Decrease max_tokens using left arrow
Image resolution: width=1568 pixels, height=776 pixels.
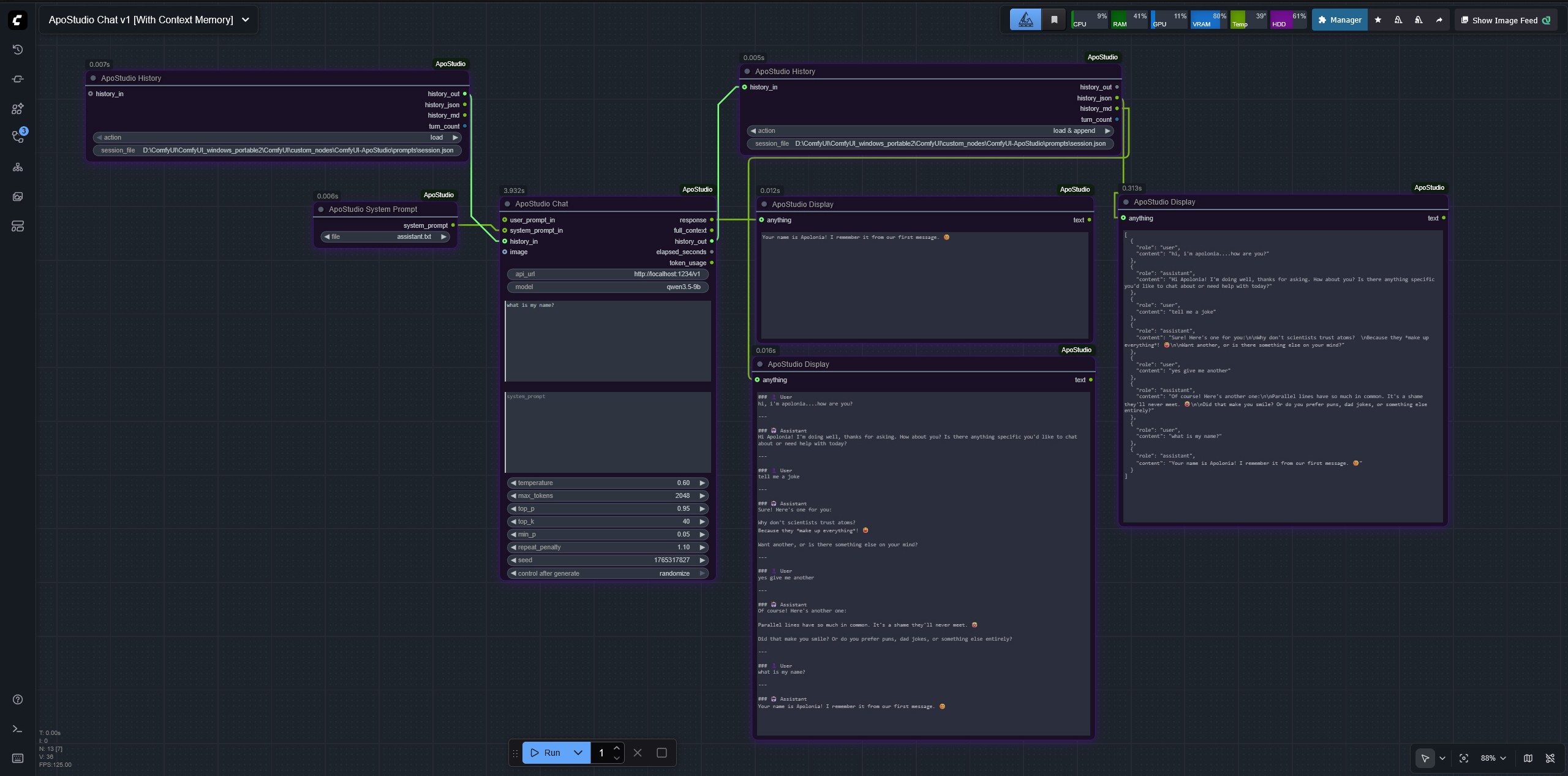513,495
